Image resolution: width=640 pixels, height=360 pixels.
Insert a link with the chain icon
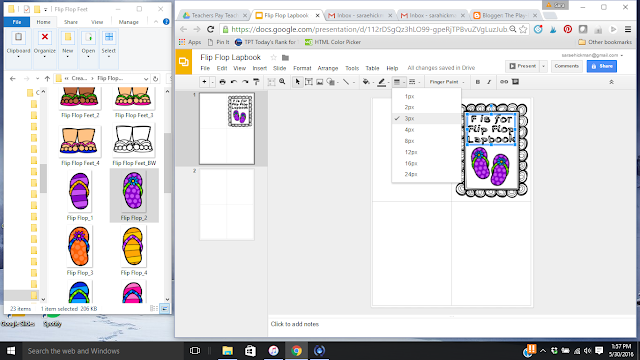coord(504,82)
